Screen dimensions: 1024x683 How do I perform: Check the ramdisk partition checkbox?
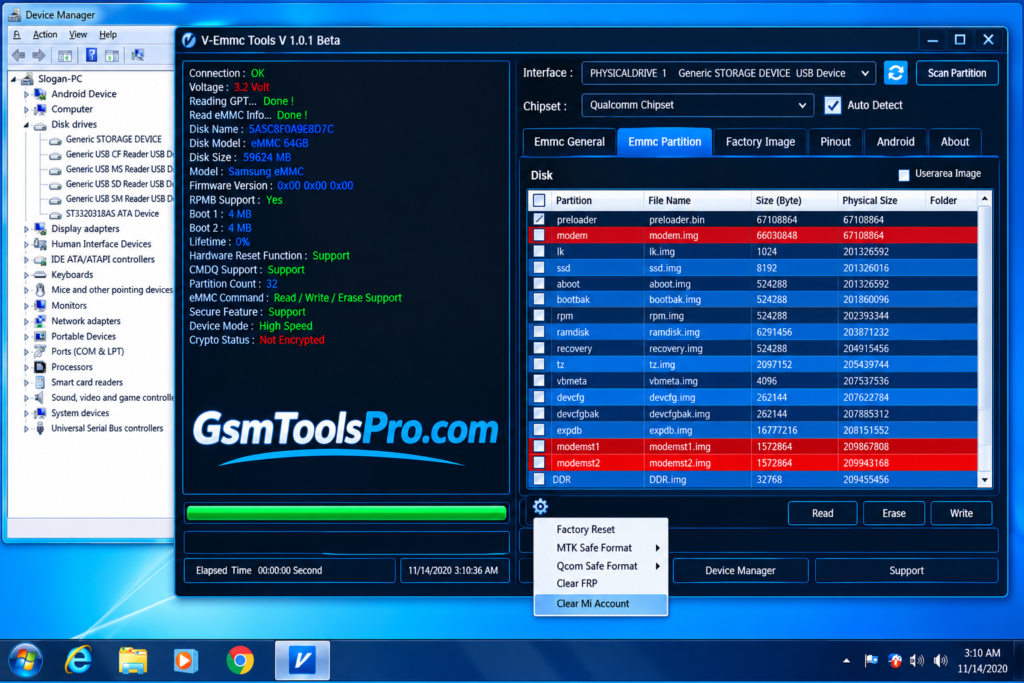[539, 332]
